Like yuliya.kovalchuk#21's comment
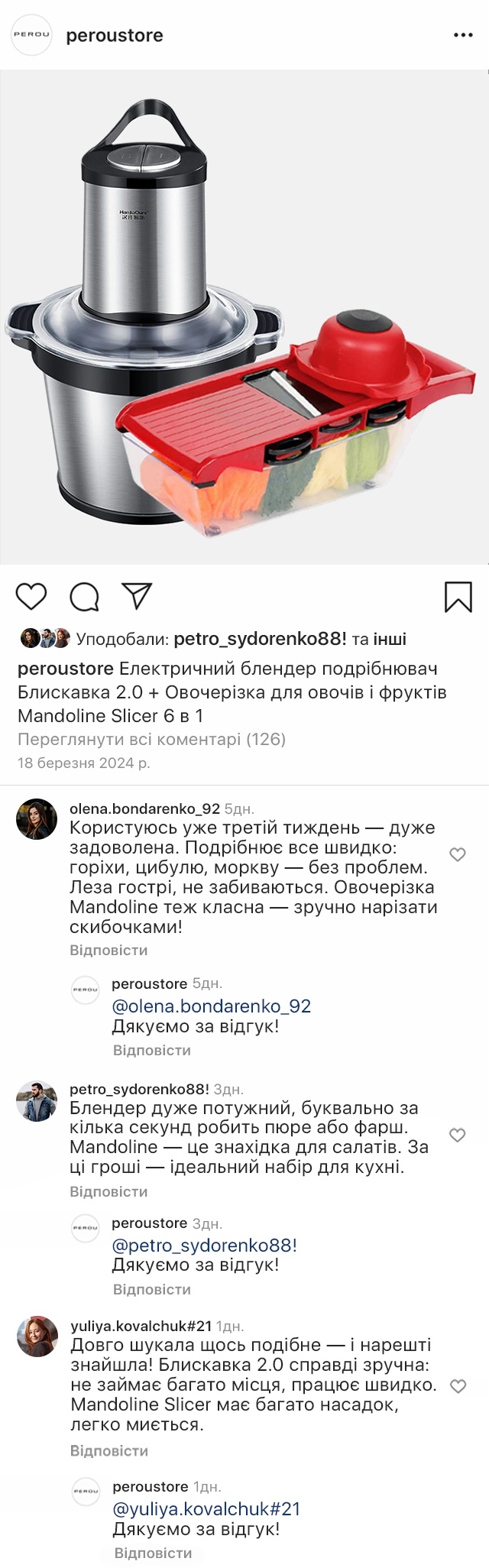Screen dimensions: 489x1568 tap(458, 1386)
